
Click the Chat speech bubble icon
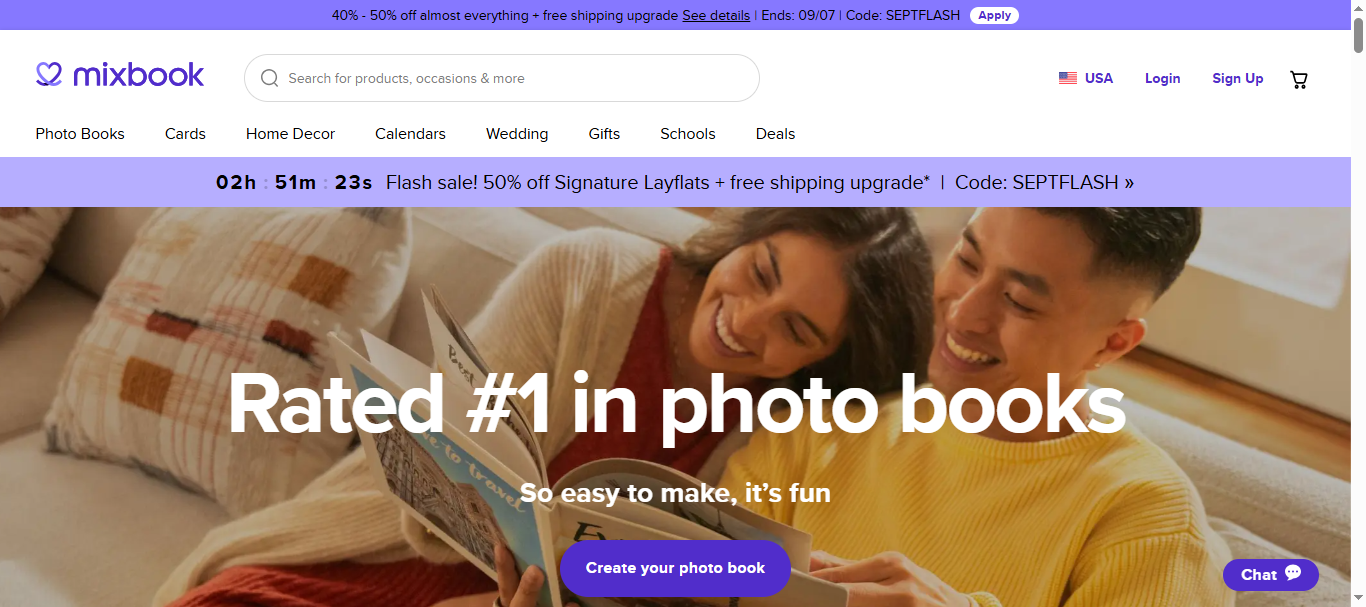(1293, 573)
